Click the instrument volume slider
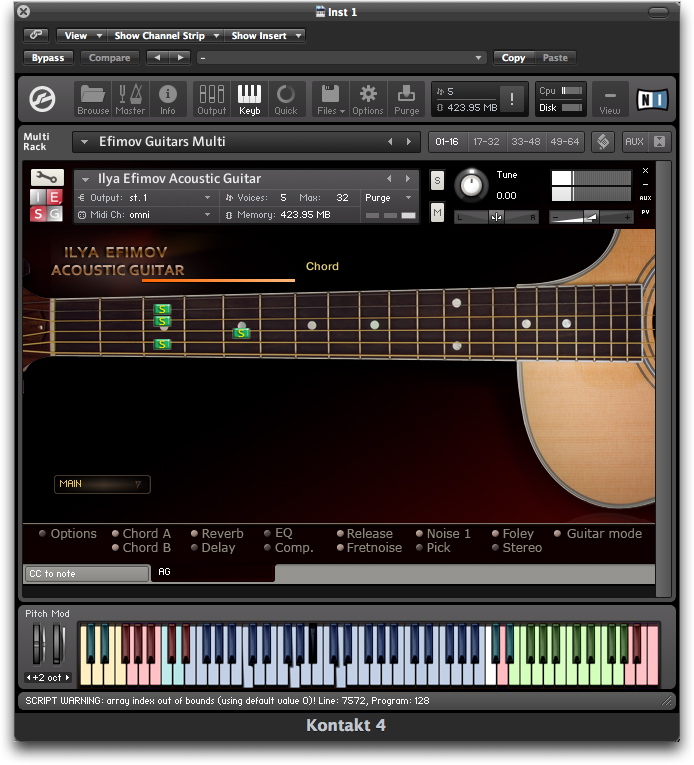Image resolution: width=694 pixels, height=765 pixels. coord(591,217)
